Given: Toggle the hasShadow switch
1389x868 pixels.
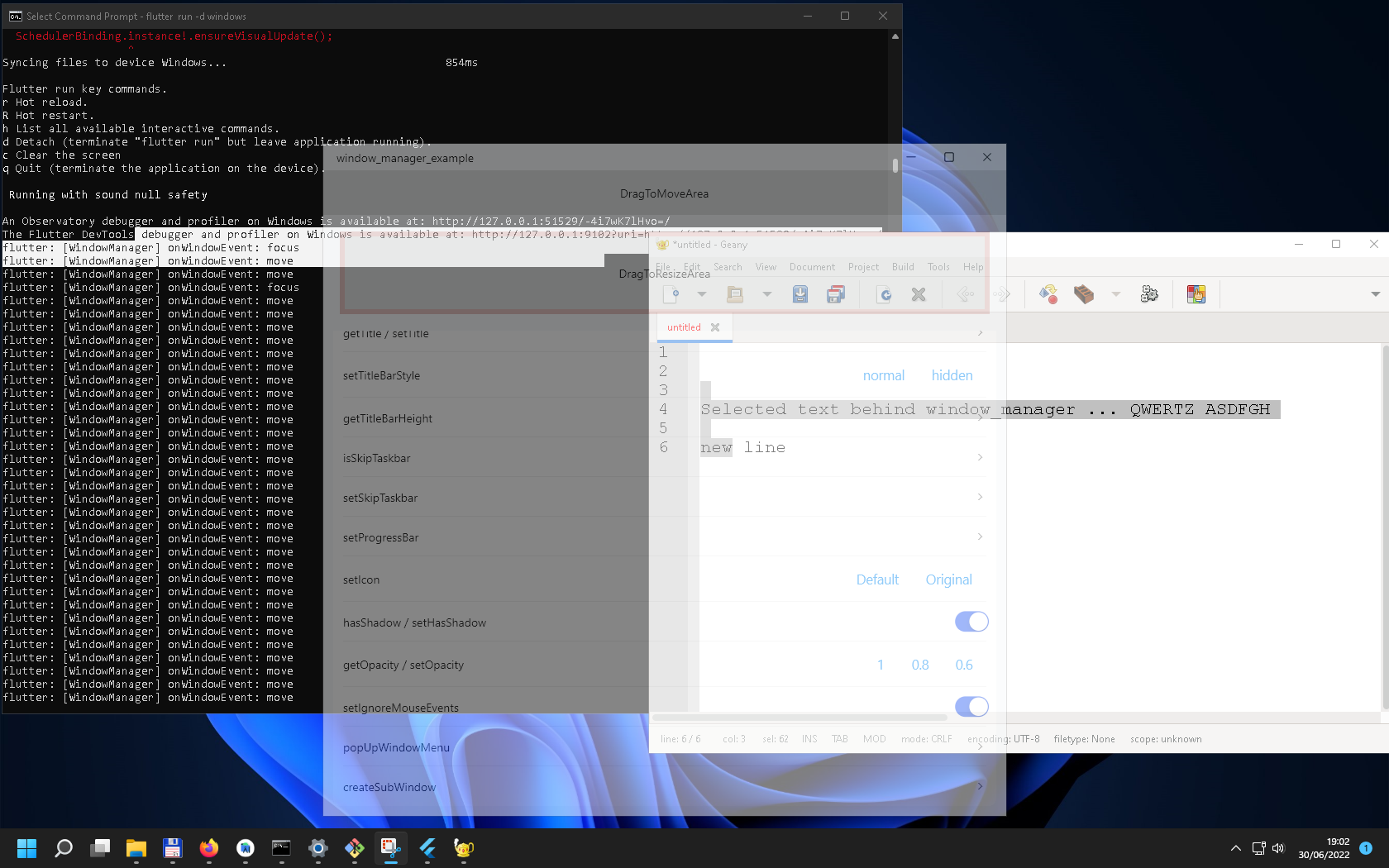Looking at the screenshot, I should (x=971, y=622).
